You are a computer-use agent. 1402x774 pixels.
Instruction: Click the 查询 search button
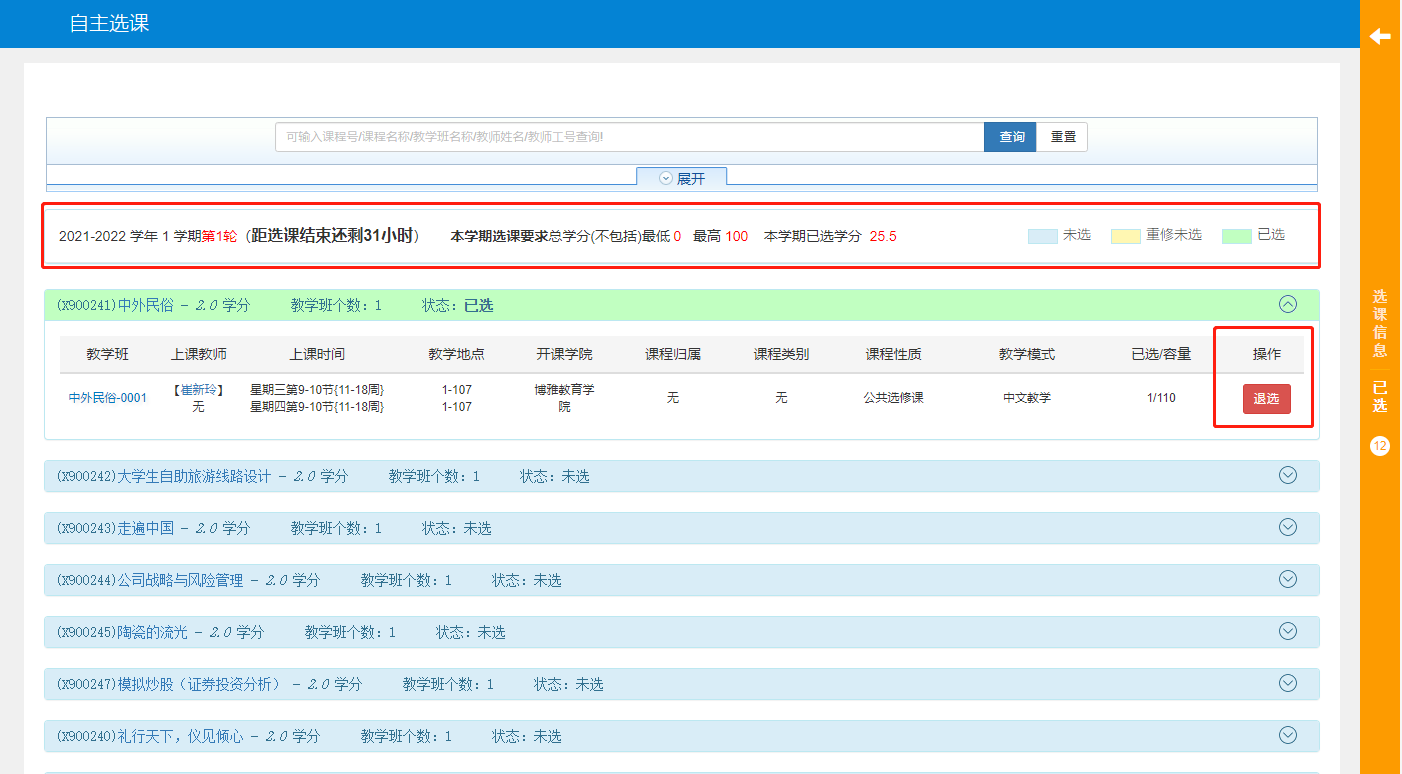[x=1011, y=137]
